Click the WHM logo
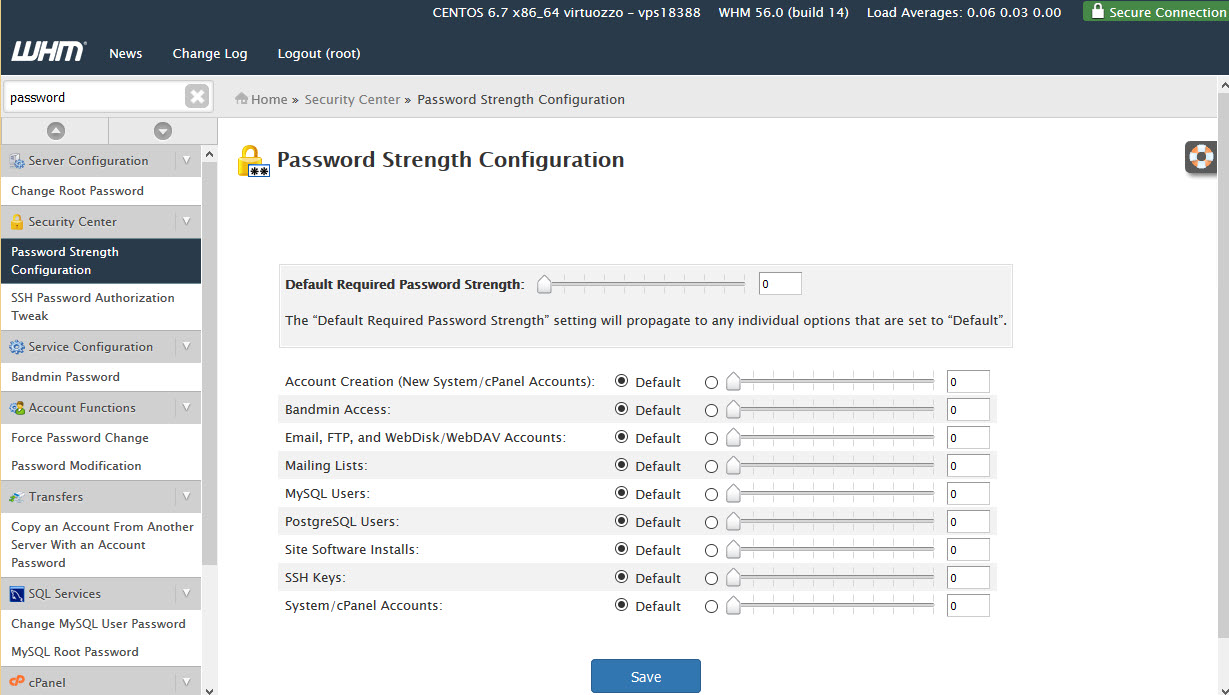The height and width of the screenshot is (695, 1229). [x=48, y=52]
